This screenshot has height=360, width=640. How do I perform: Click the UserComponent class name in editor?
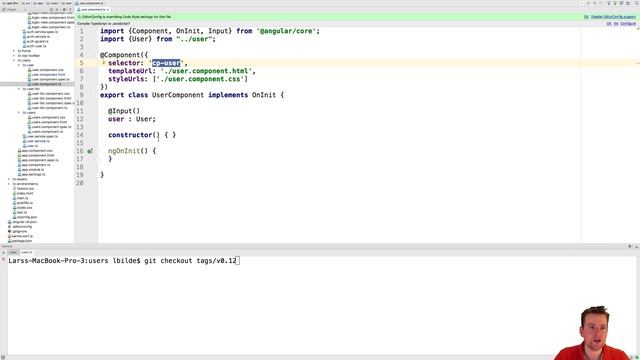178,95
